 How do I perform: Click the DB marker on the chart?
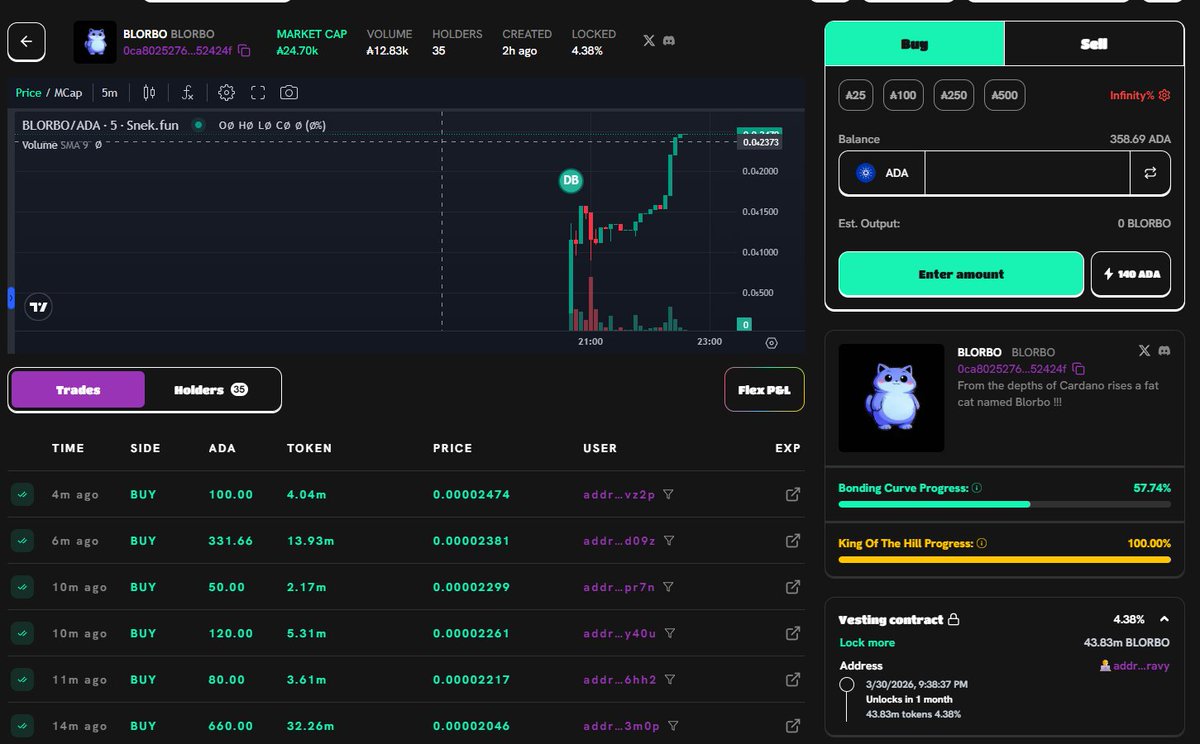pyautogui.click(x=570, y=181)
